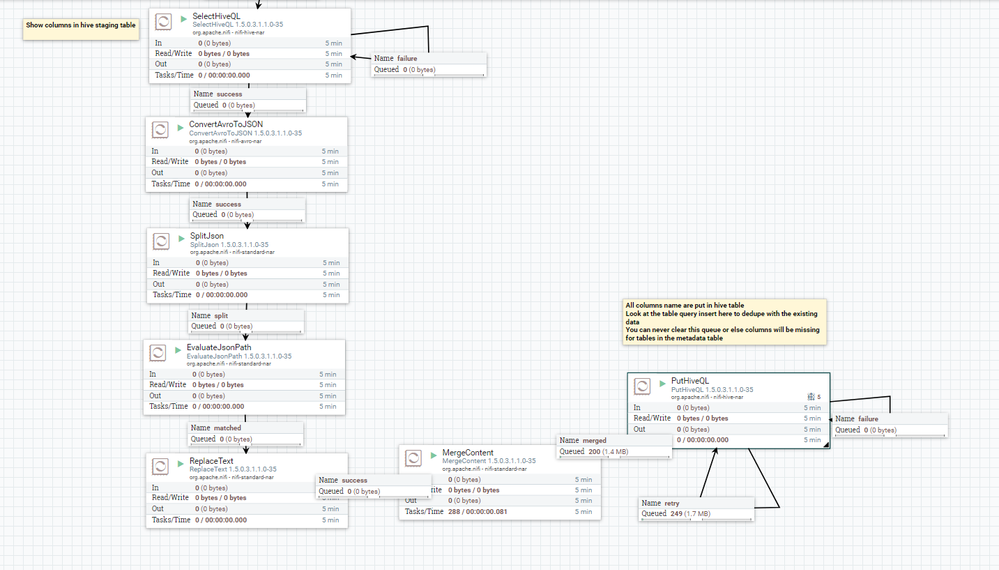Viewport: 999px width, 570px height.
Task: Select the 'All columns name are put' sticky note
Action: 724,322
